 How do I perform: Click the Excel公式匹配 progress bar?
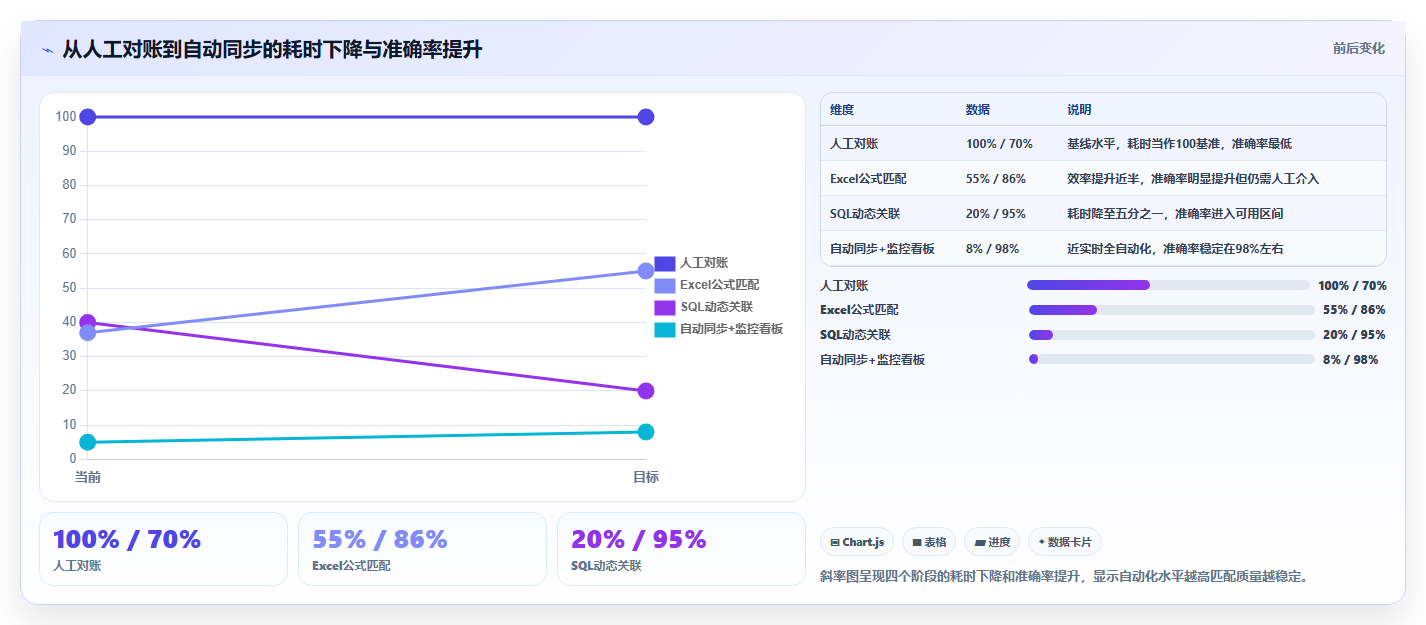click(x=1171, y=310)
